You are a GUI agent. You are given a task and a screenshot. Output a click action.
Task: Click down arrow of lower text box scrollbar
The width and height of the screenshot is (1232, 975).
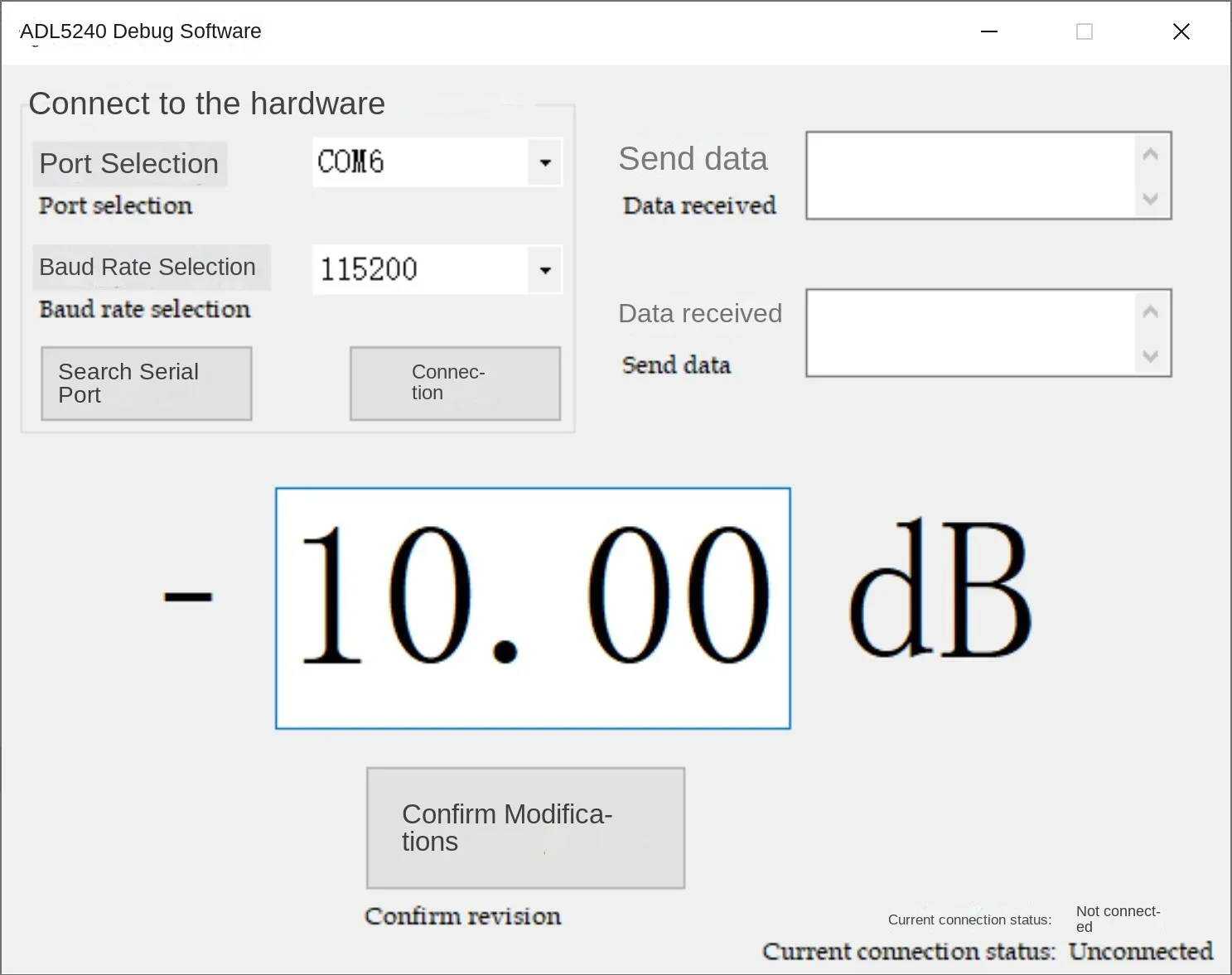tap(1150, 356)
